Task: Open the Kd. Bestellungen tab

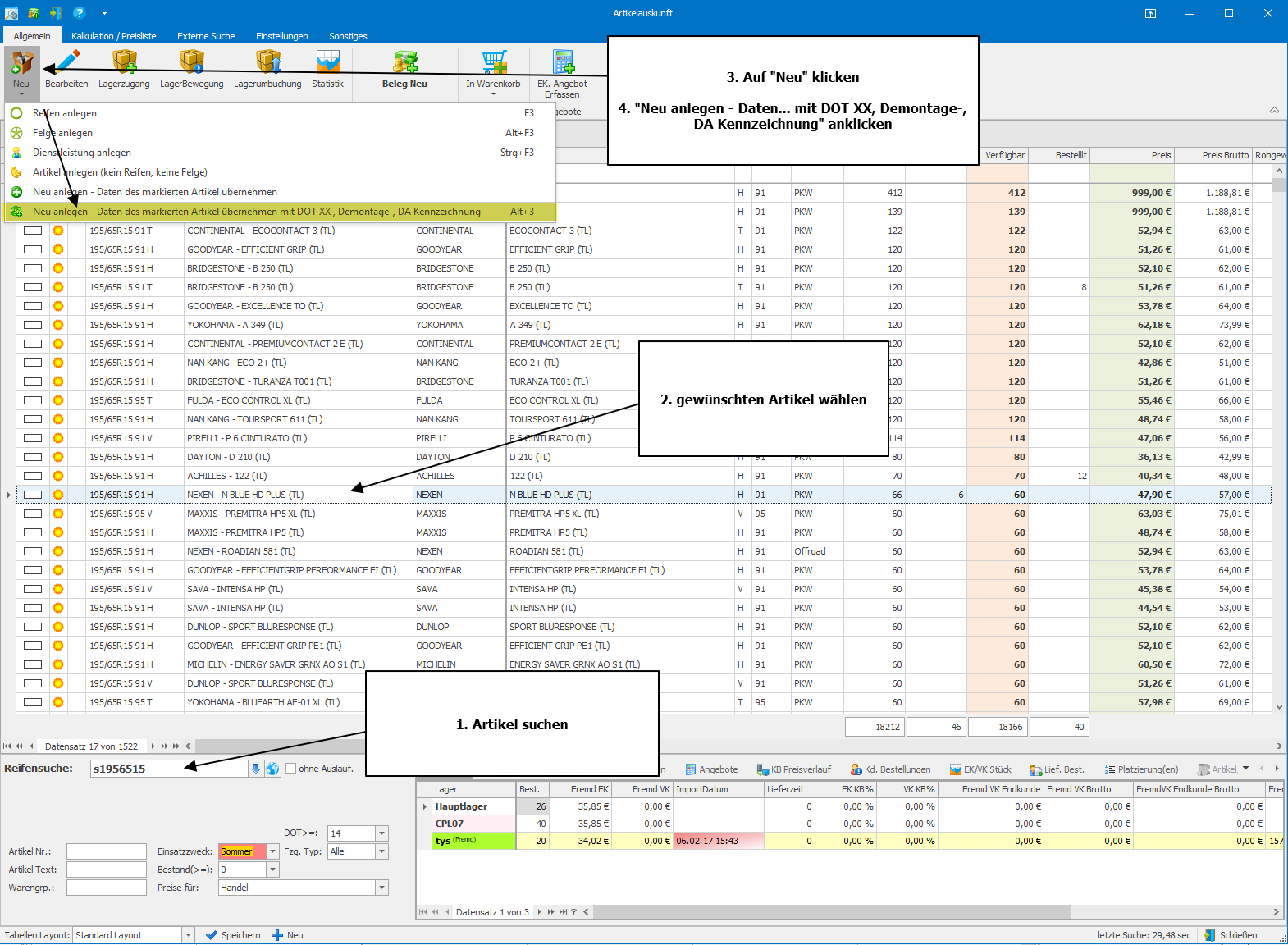Action: coord(891,769)
